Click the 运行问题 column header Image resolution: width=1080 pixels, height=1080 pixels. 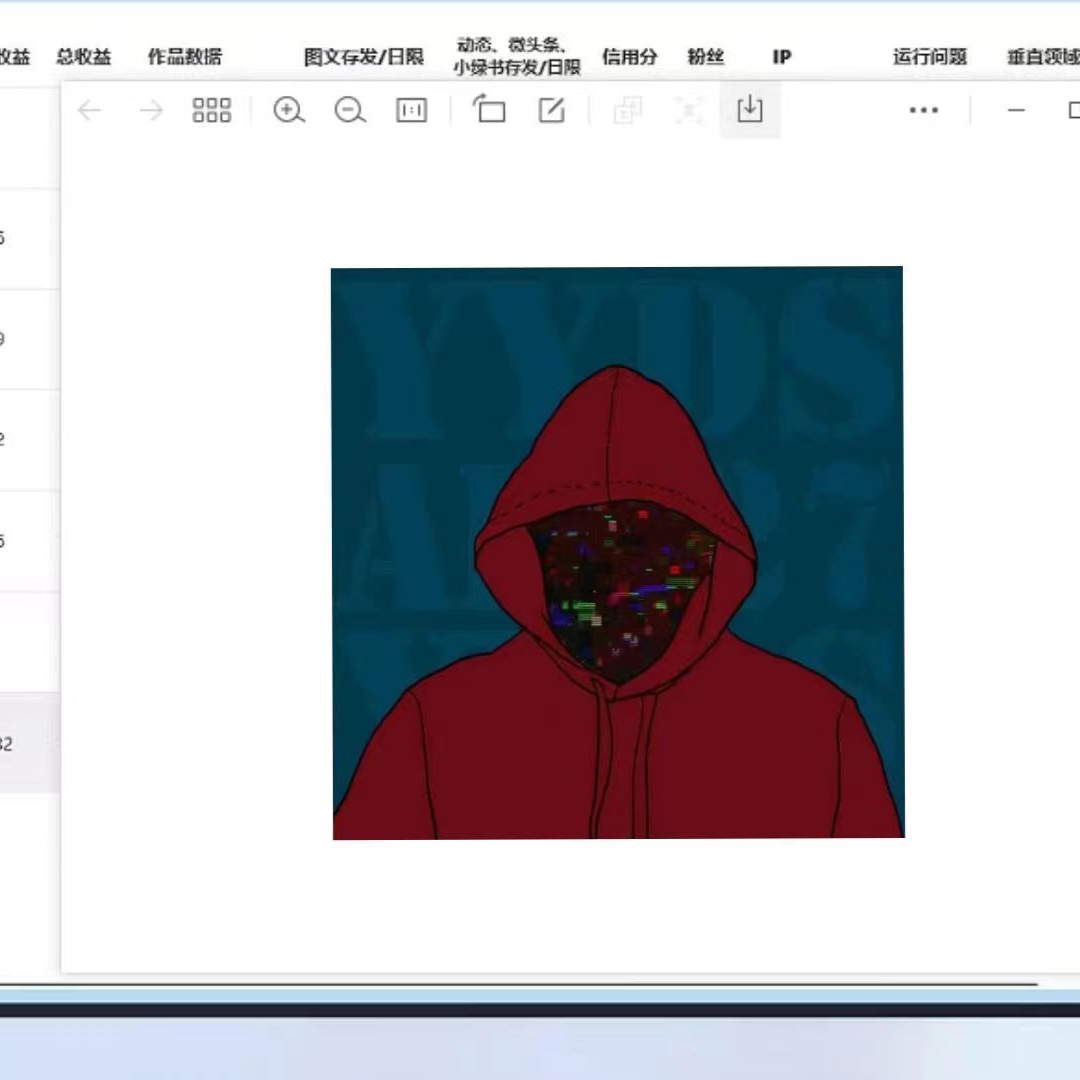930,57
